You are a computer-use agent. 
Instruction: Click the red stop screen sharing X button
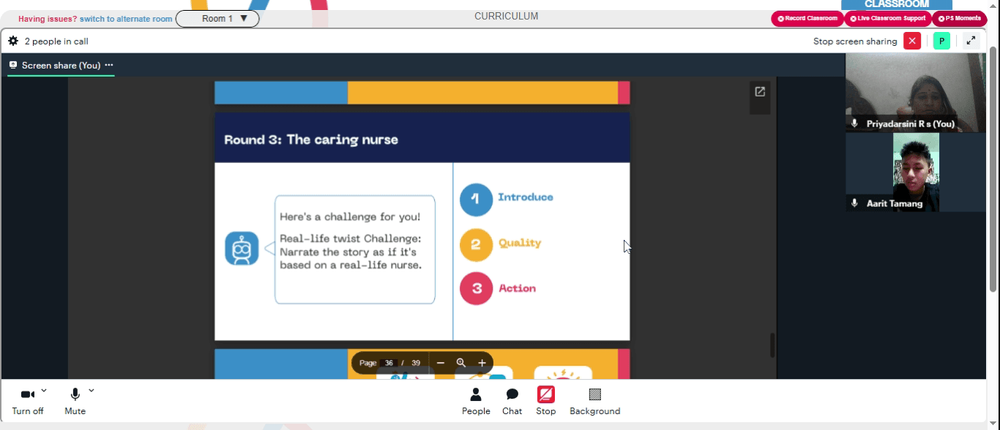(912, 41)
